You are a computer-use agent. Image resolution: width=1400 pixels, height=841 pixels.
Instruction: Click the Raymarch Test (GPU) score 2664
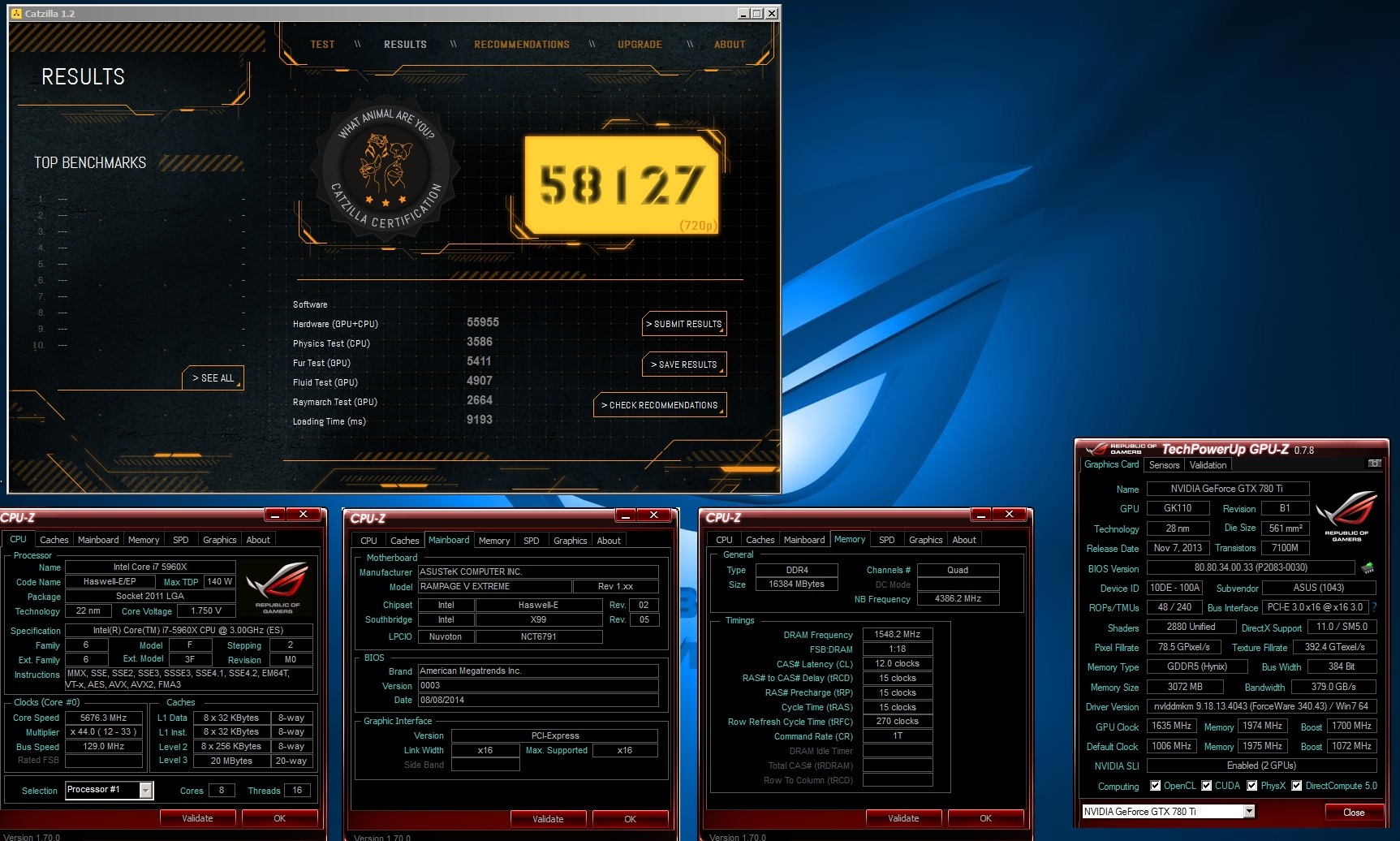tap(480, 400)
